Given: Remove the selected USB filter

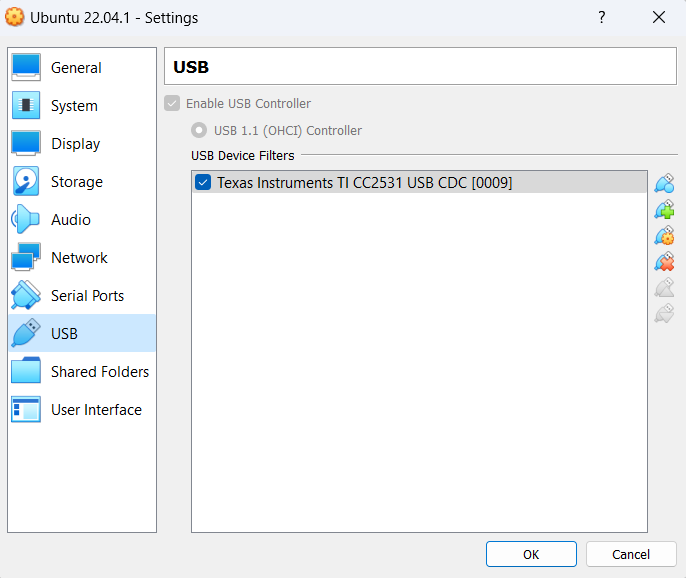Looking at the screenshot, I should point(664,262).
